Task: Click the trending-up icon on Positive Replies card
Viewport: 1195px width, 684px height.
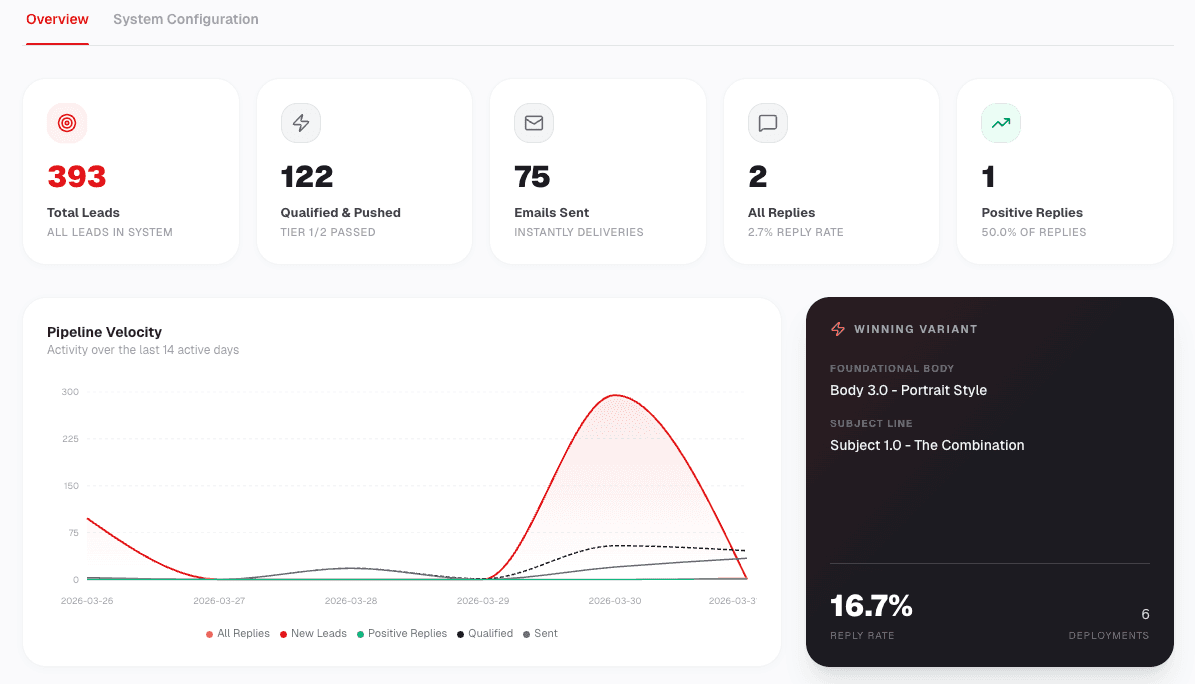Action: click(x=1000, y=123)
